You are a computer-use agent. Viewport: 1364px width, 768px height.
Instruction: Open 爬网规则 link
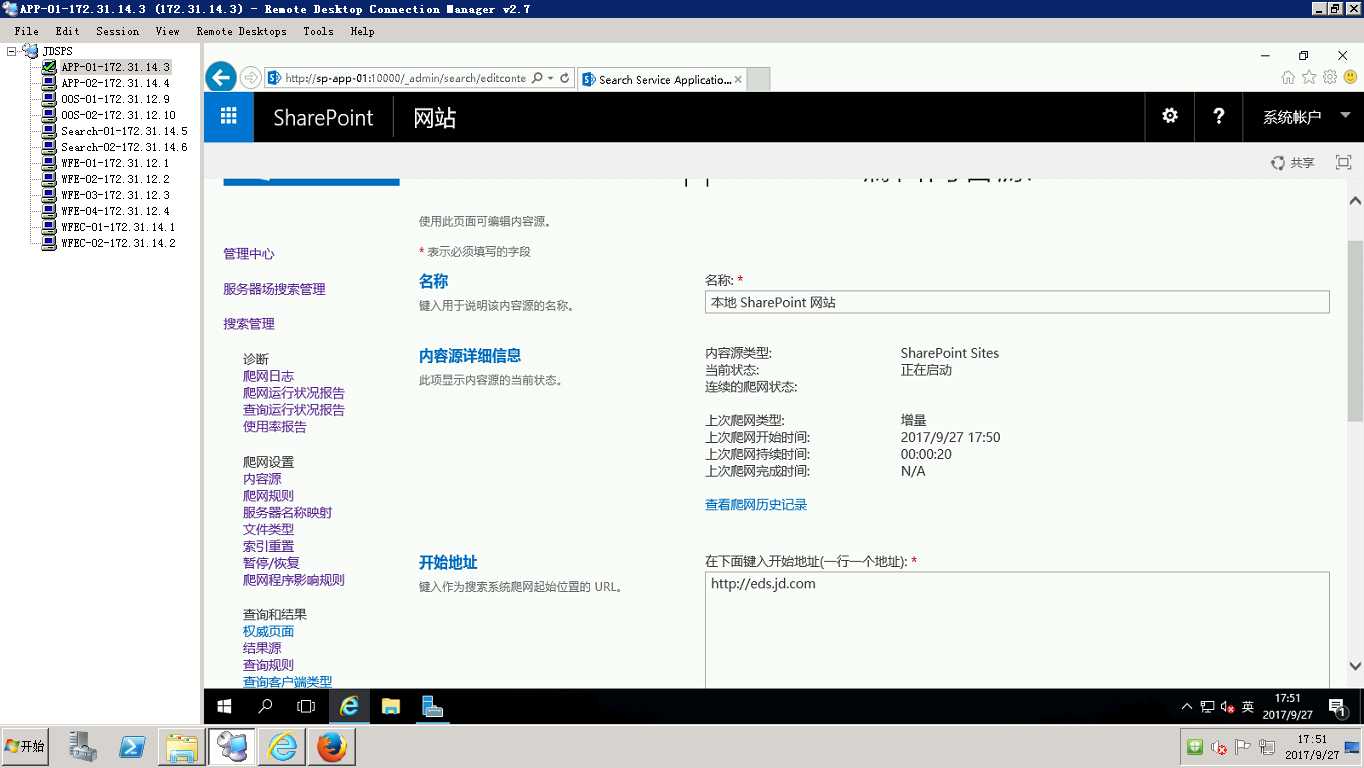click(268, 496)
